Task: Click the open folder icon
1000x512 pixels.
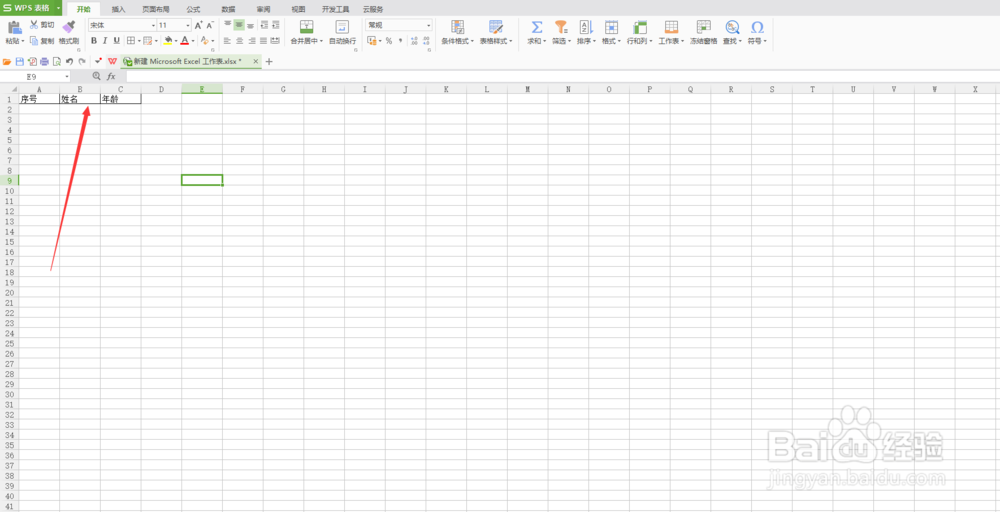Action: pos(7,62)
